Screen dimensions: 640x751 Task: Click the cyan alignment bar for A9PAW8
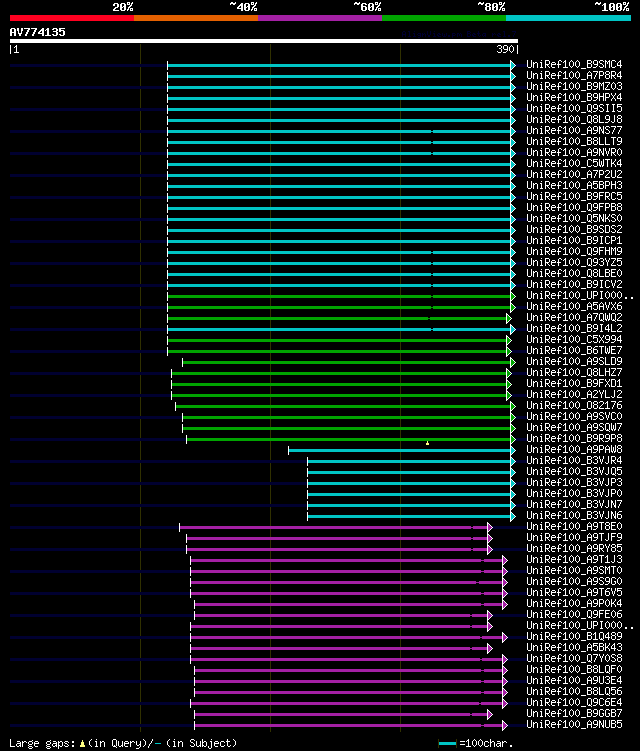[400, 451]
